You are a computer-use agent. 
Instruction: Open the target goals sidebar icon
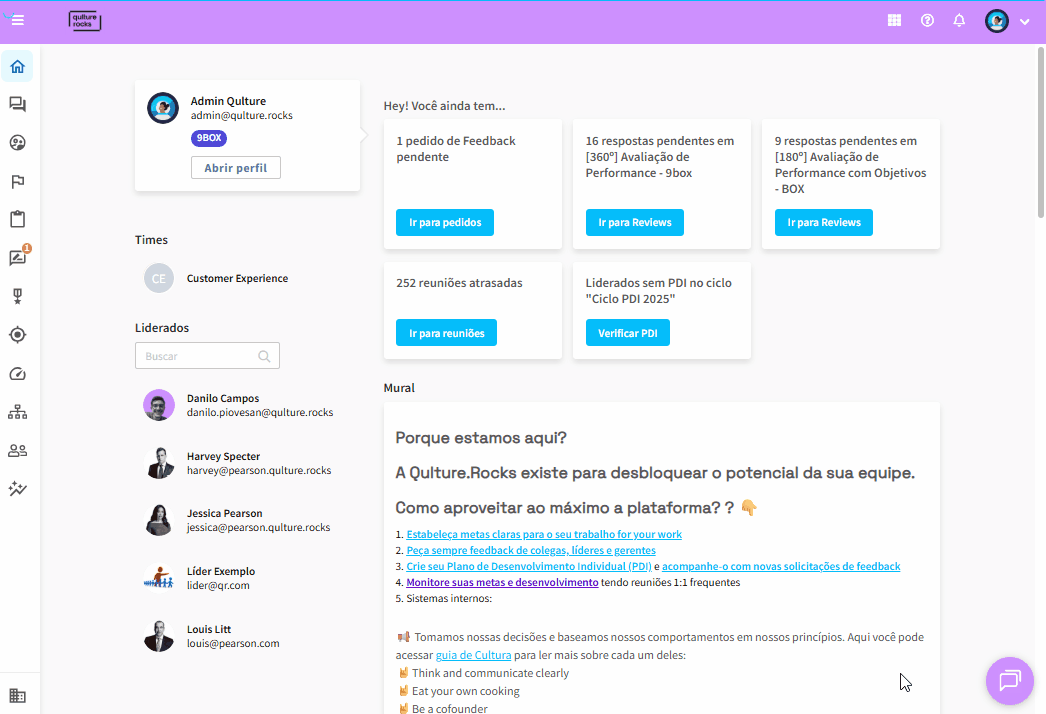17,335
